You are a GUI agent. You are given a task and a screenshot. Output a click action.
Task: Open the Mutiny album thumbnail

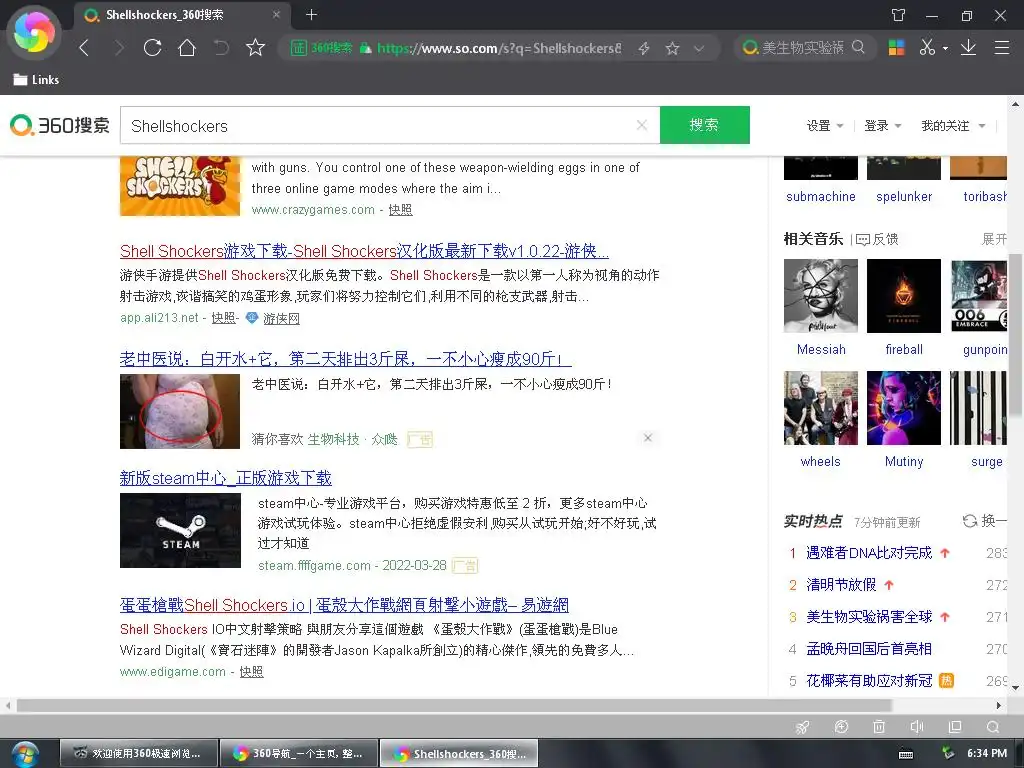click(x=904, y=408)
